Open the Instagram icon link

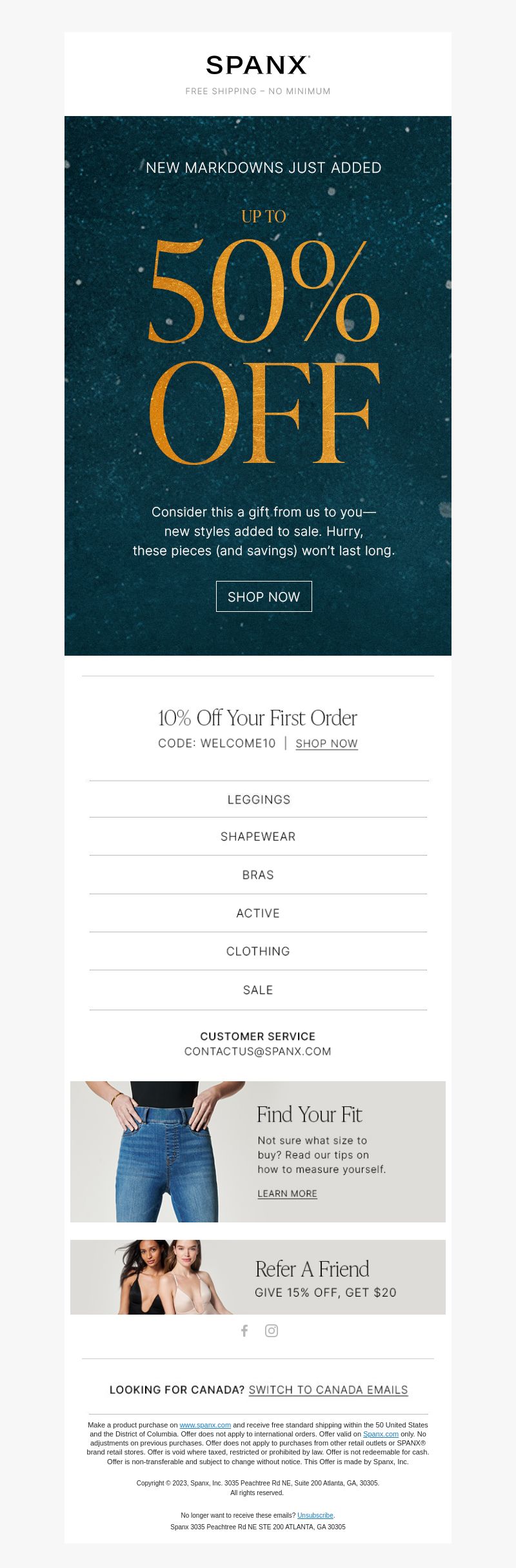coord(272,1331)
